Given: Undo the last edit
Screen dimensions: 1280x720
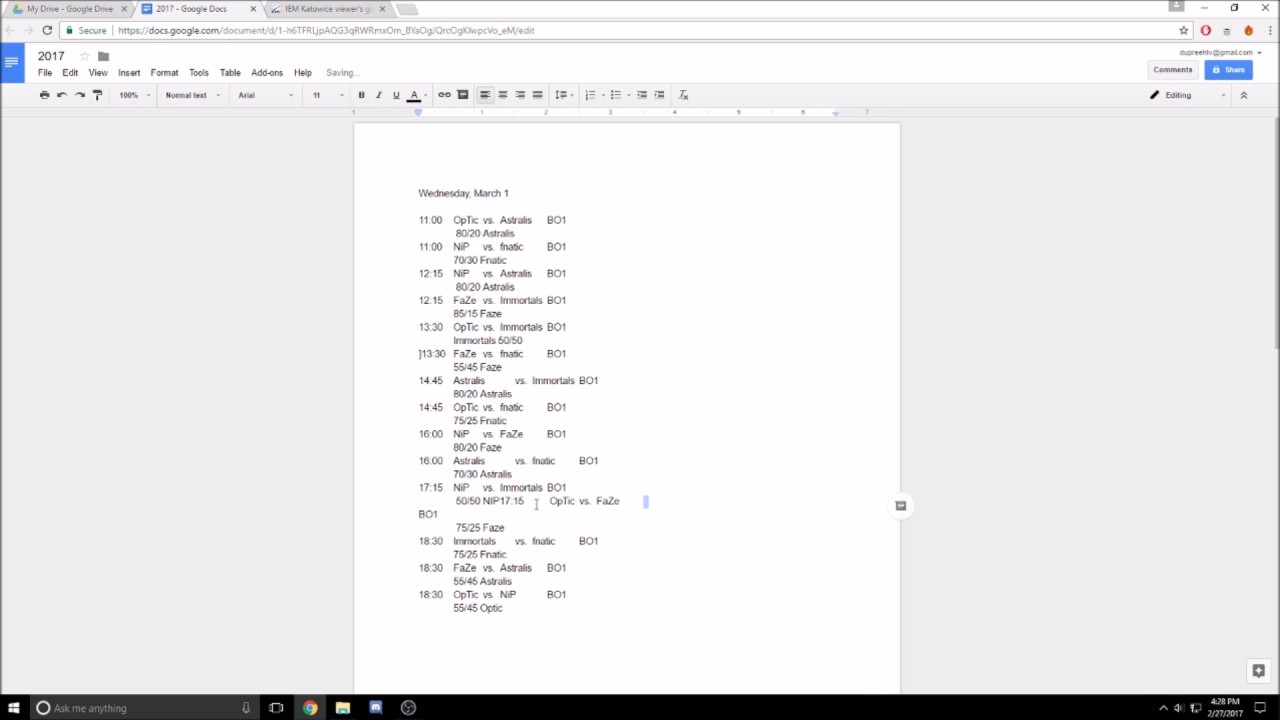Looking at the screenshot, I should [x=62, y=95].
